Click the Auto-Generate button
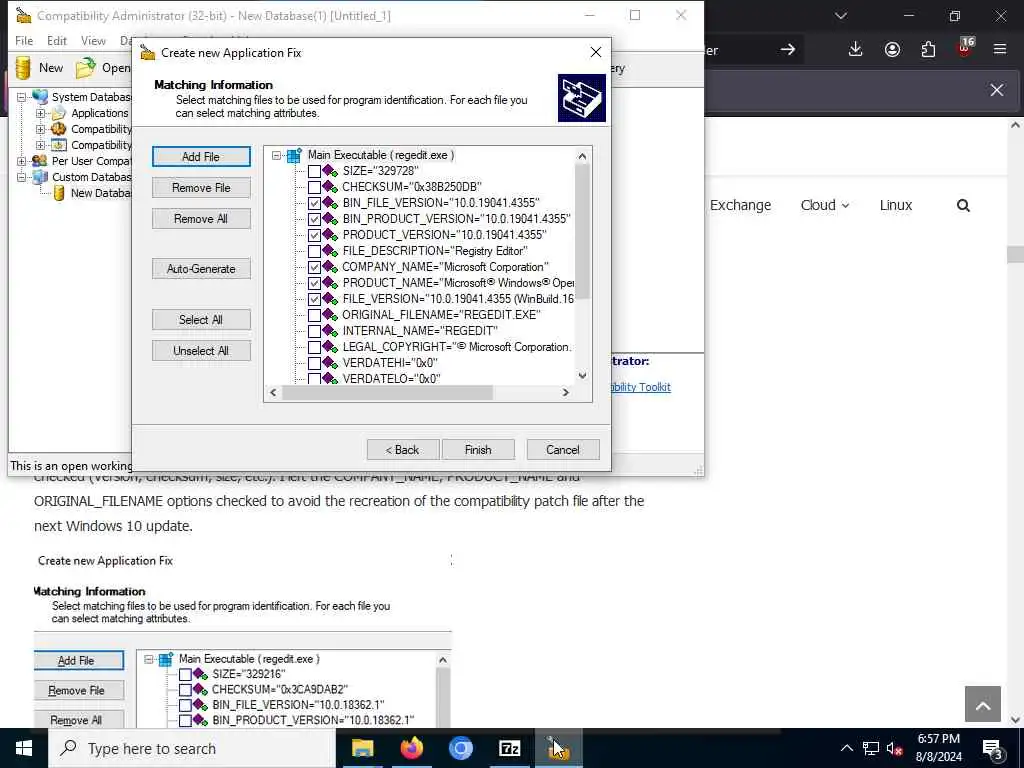Screen dimensions: 1024x768 (x=201, y=269)
